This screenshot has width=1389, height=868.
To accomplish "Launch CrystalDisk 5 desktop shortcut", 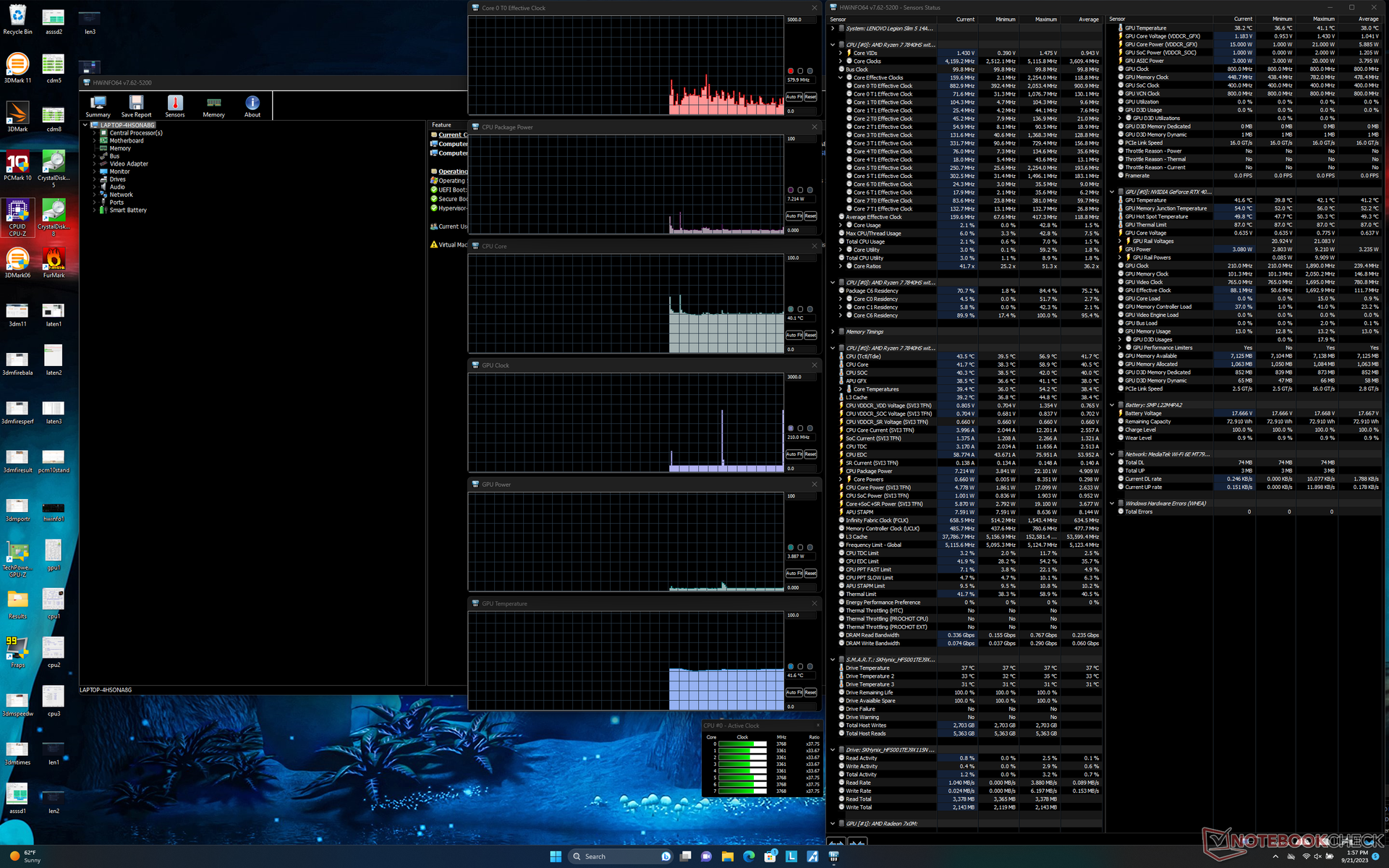I will tap(54, 169).
